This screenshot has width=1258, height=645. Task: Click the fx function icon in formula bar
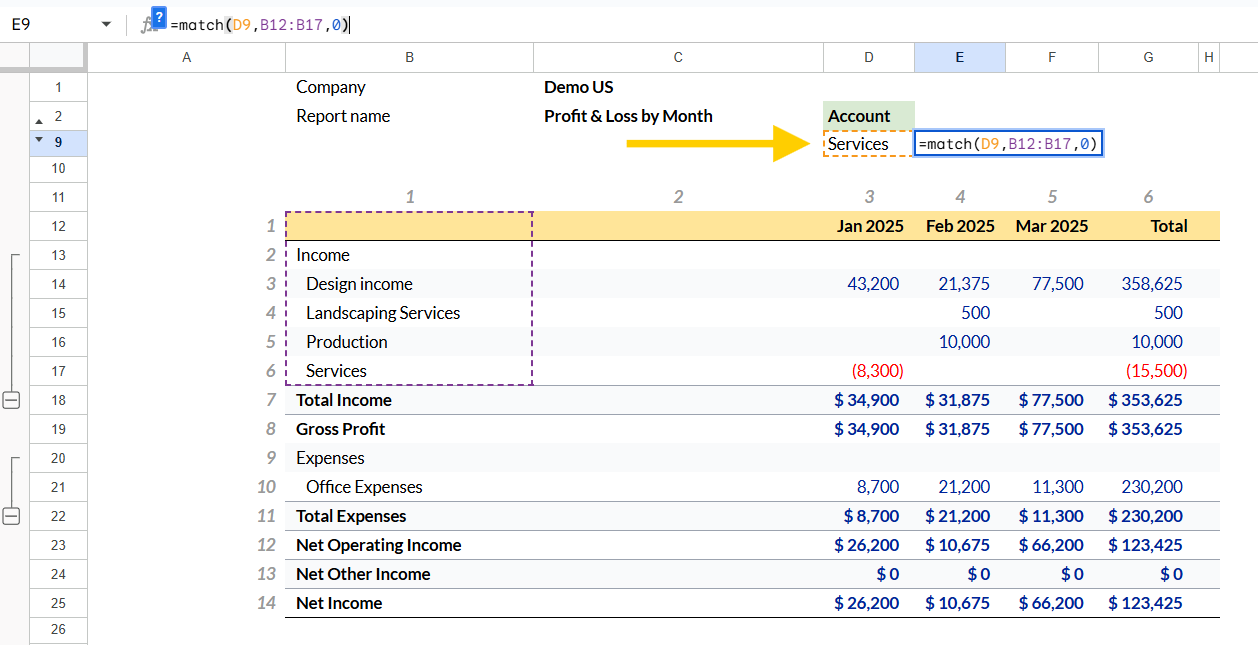(146, 25)
